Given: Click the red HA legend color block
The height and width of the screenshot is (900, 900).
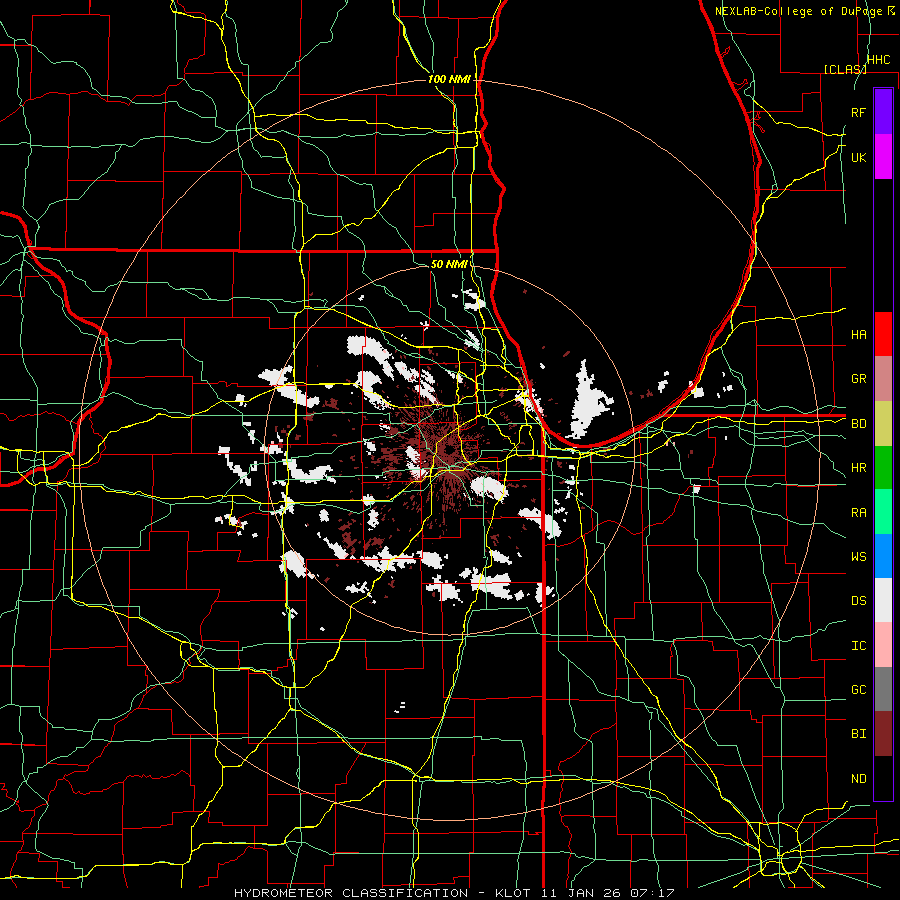Looking at the screenshot, I should pyautogui.click(x=883, y=334).
